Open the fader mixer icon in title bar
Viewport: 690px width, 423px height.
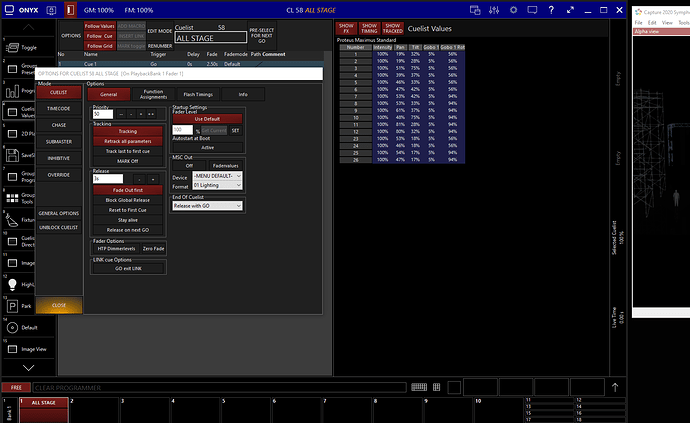click(x=494, y=10)
